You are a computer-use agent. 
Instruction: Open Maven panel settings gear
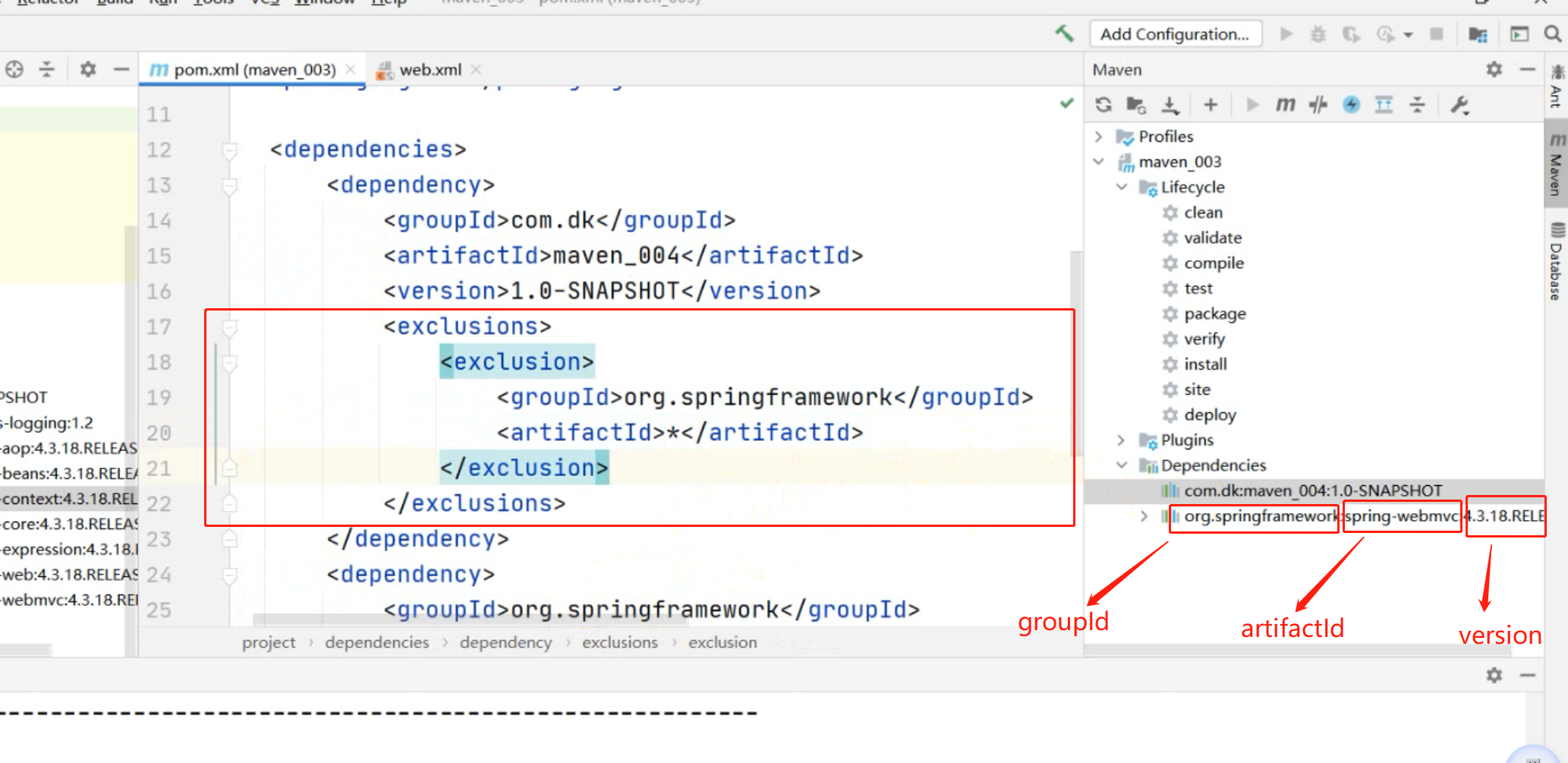coord(1494,69)
